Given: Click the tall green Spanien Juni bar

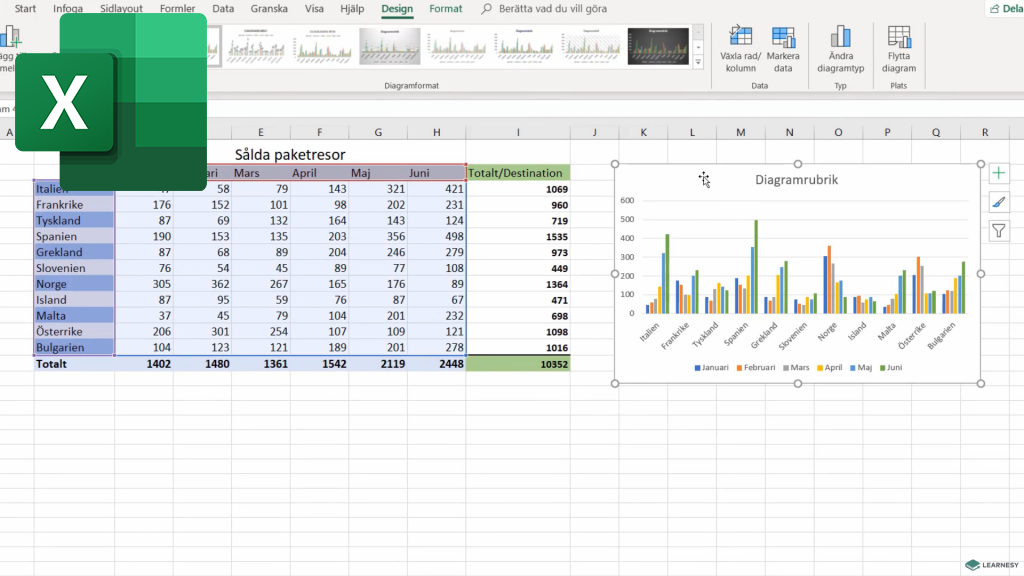Looking at the screenshot, I should tap(756, 266).
